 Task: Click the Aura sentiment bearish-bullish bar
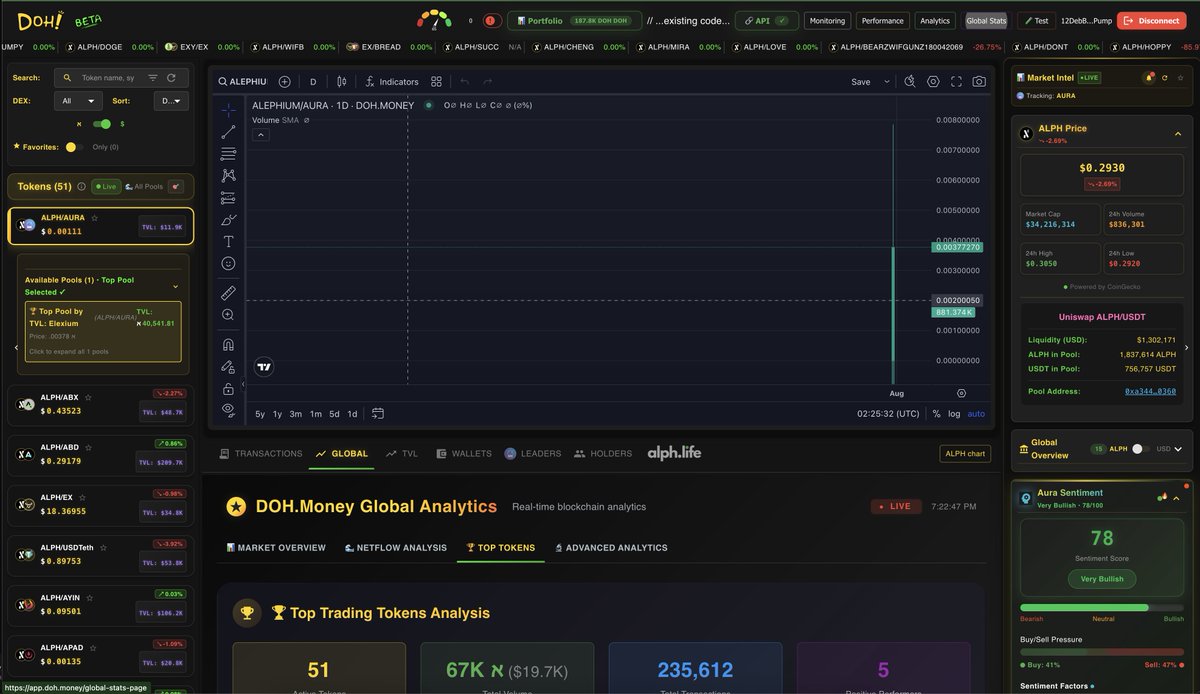[x=1101, y=607]
